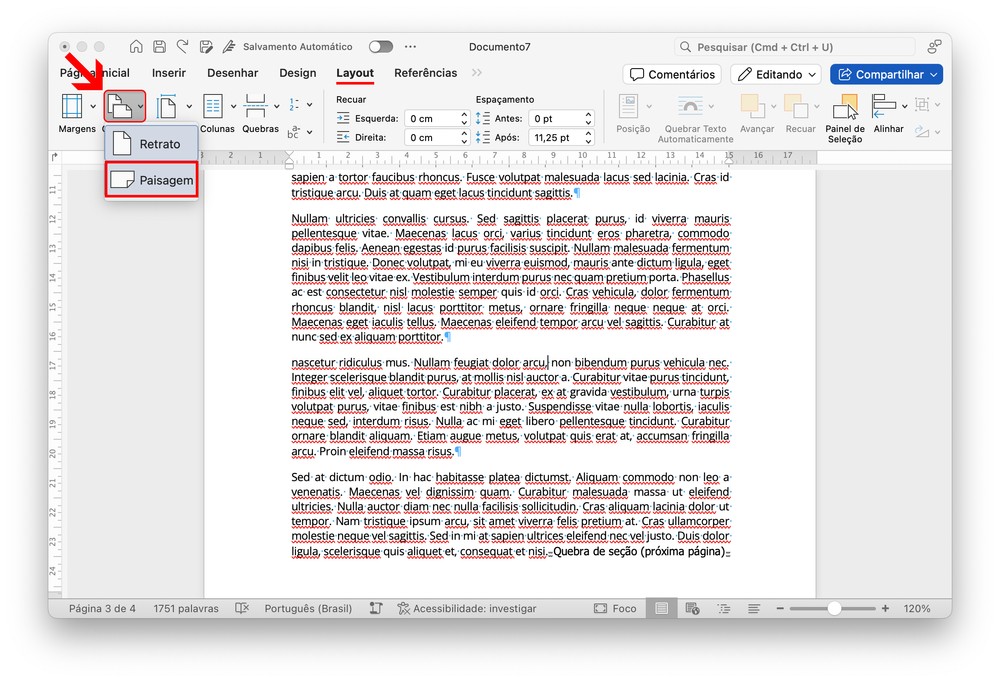1000x682 pixels.
Task: Open the Comentários pane
Action: (672, 74)
